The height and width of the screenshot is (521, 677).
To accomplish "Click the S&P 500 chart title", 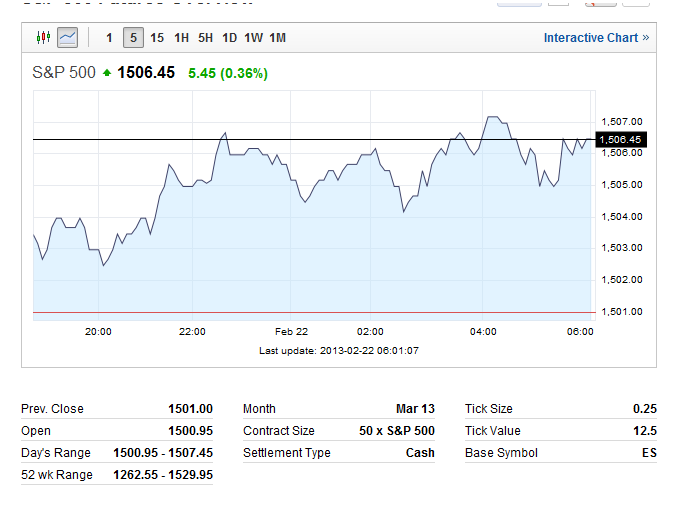I will coord(62,72).
